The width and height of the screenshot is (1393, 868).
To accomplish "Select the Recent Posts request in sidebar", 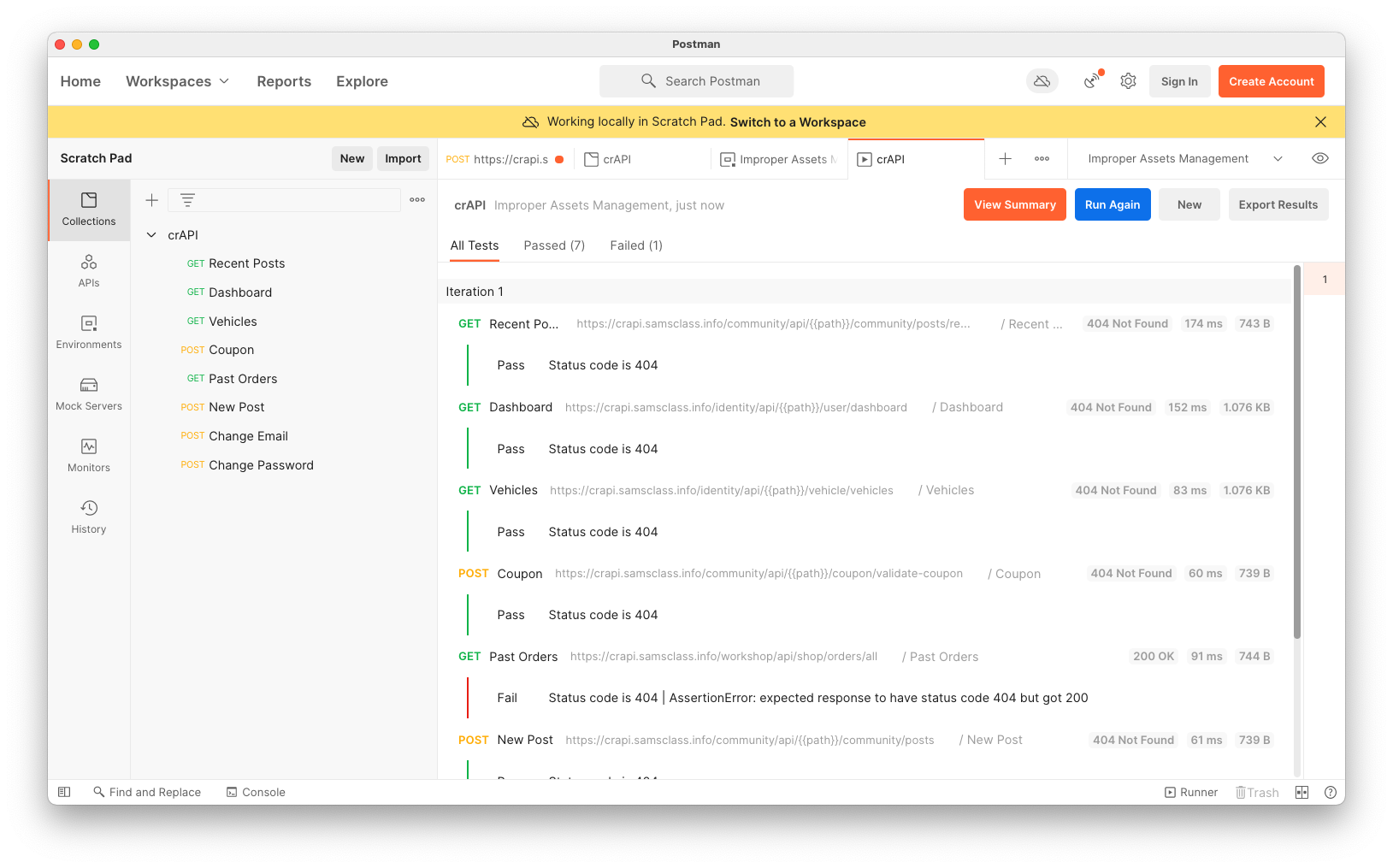I will point(284,263).
